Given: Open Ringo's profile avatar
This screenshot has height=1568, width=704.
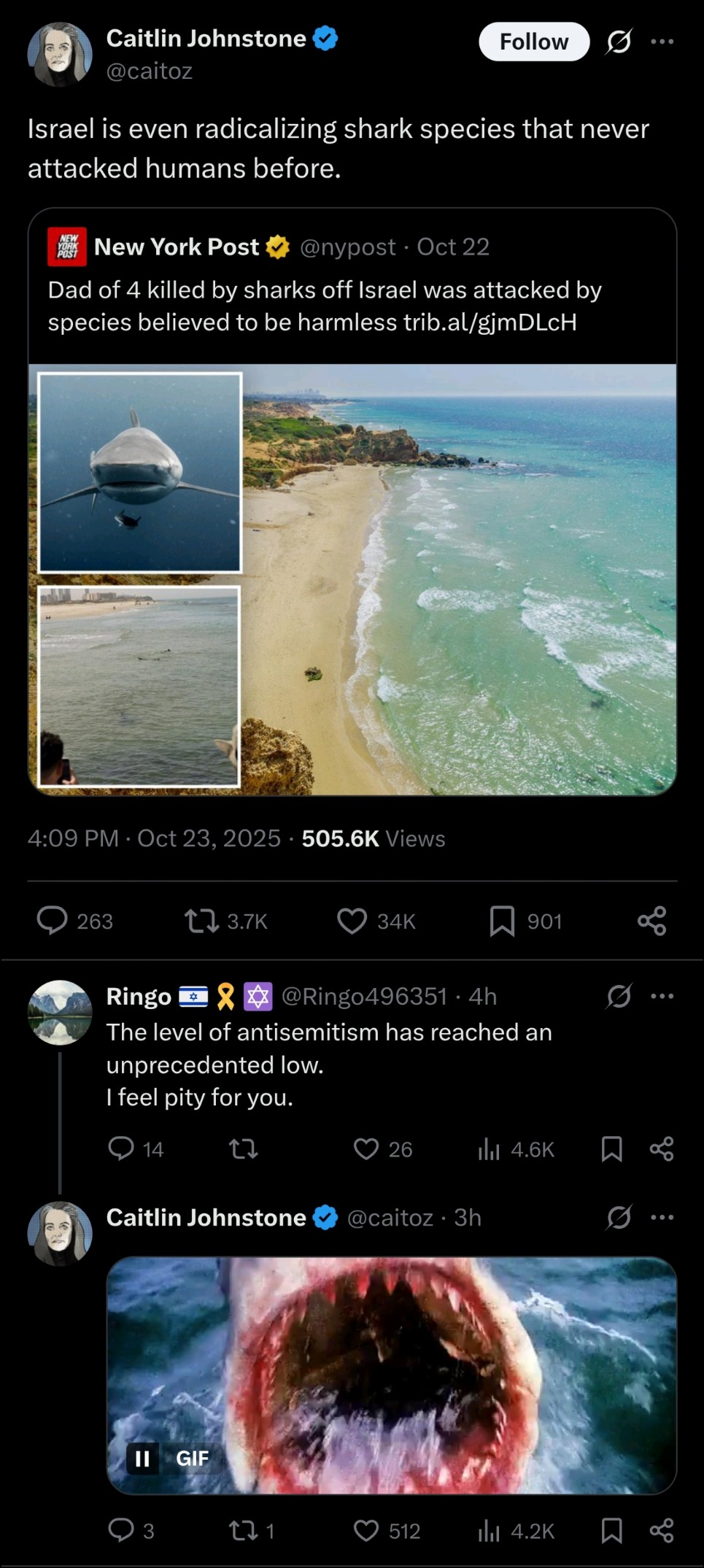Looking at the screenshot, I should [60, 1012].
